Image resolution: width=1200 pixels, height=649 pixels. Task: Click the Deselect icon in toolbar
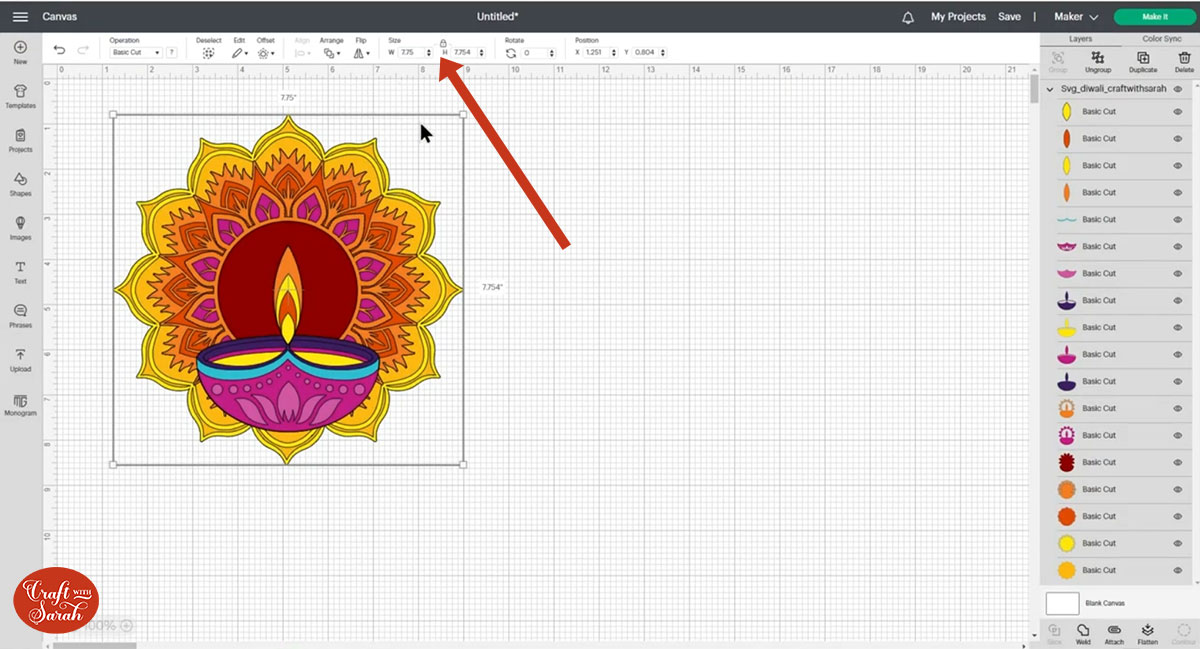208,53
